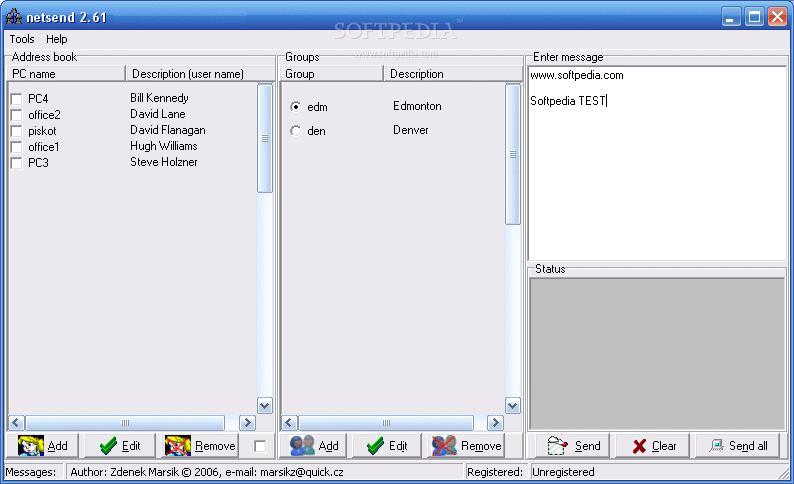The image size is (794, 484).
Task: Click Groups vertical scrollbar thumb
Action: [513, 154]
